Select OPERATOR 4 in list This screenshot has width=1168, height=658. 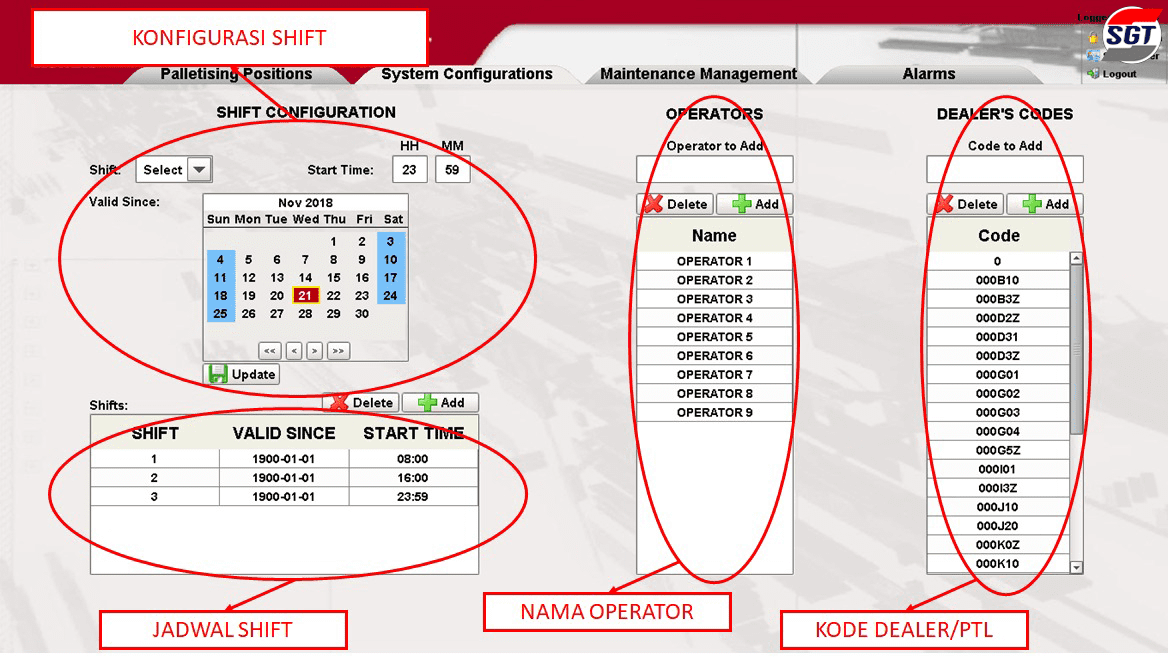pyautogui.click(x=714, y=318)
